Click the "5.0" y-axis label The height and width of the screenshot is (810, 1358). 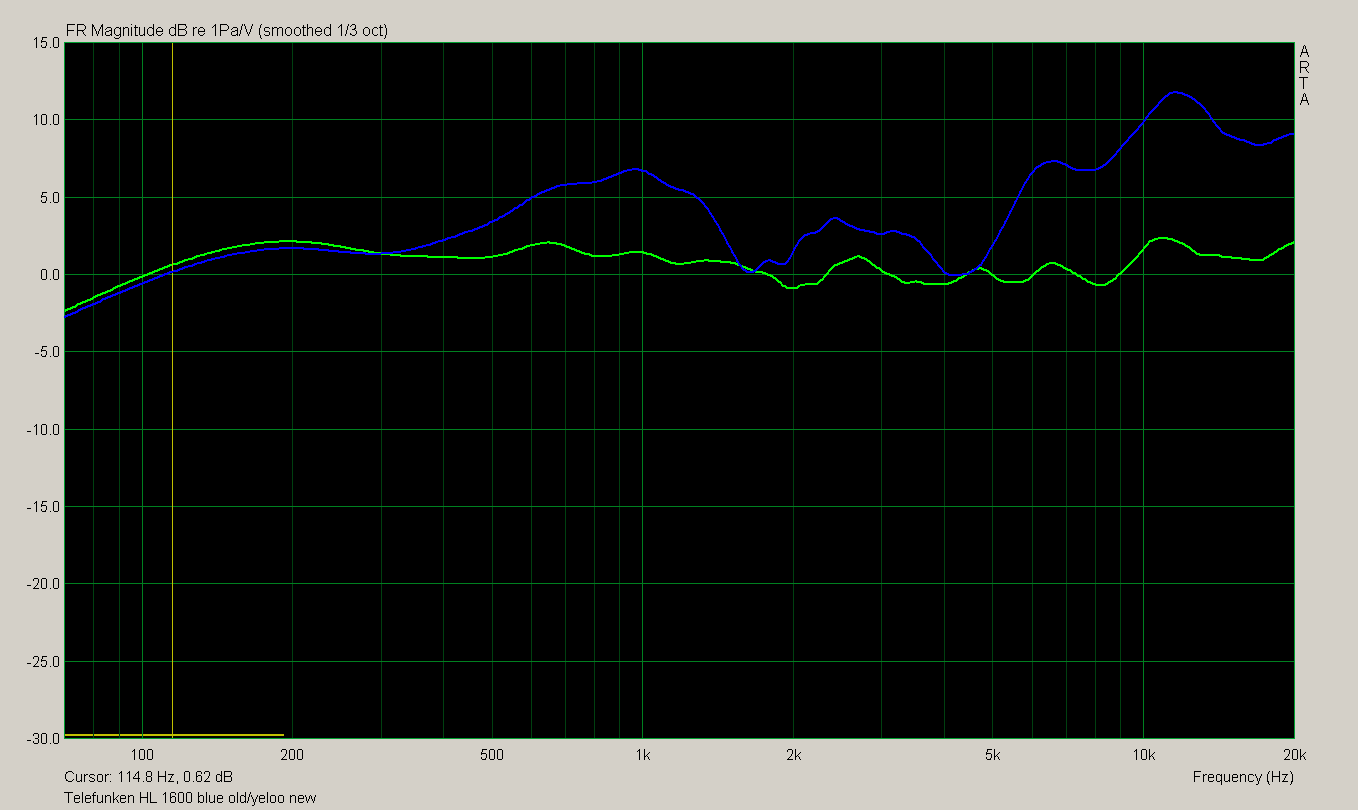click(49, 198)
